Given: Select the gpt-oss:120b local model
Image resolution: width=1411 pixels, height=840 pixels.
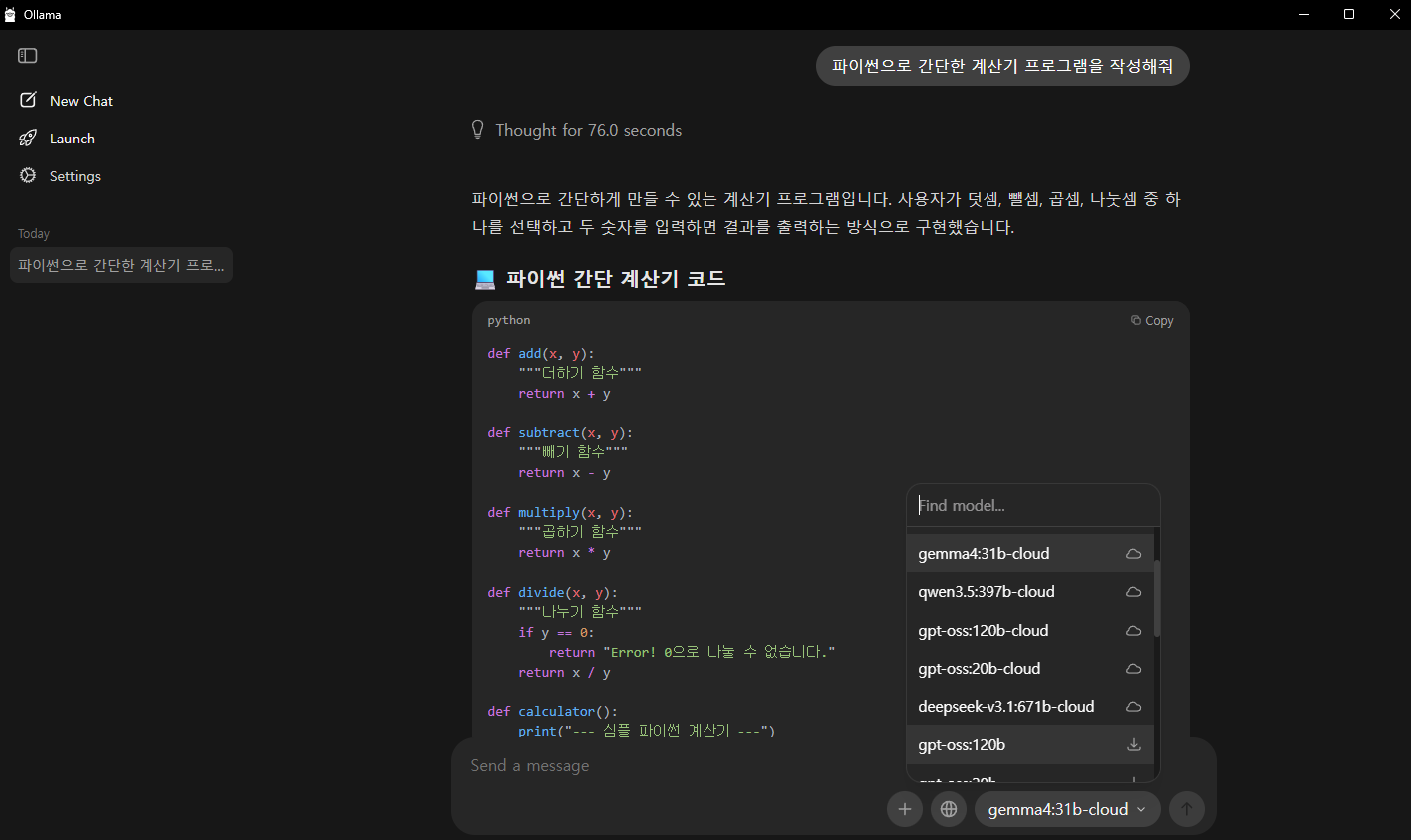Looking at the screenshot, I should click(1029, 745).
